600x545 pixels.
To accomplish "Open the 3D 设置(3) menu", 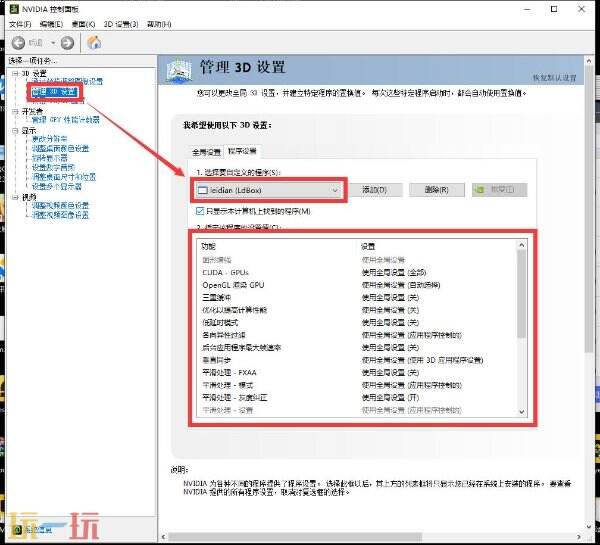I will coord(121,24).
